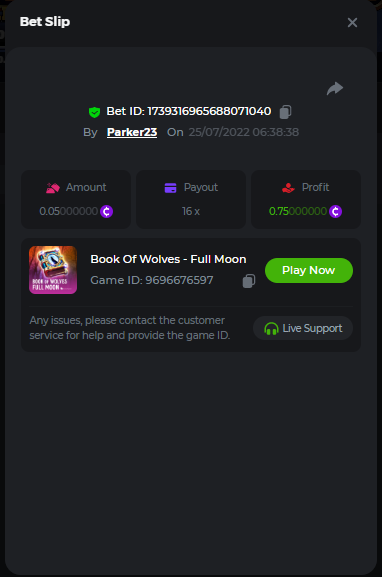Open Book Of Wolves game thumbnail

[x=53, y=270]
